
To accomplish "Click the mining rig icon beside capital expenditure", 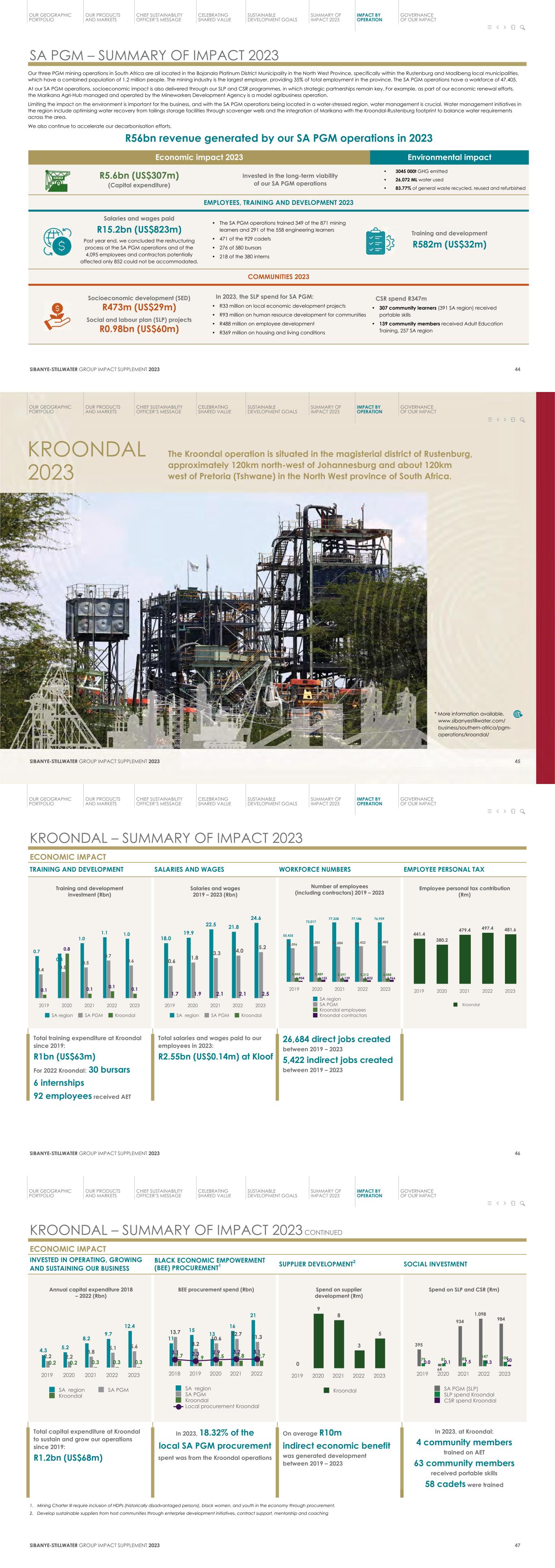I will pyautogui.click(x=57, y=180).
